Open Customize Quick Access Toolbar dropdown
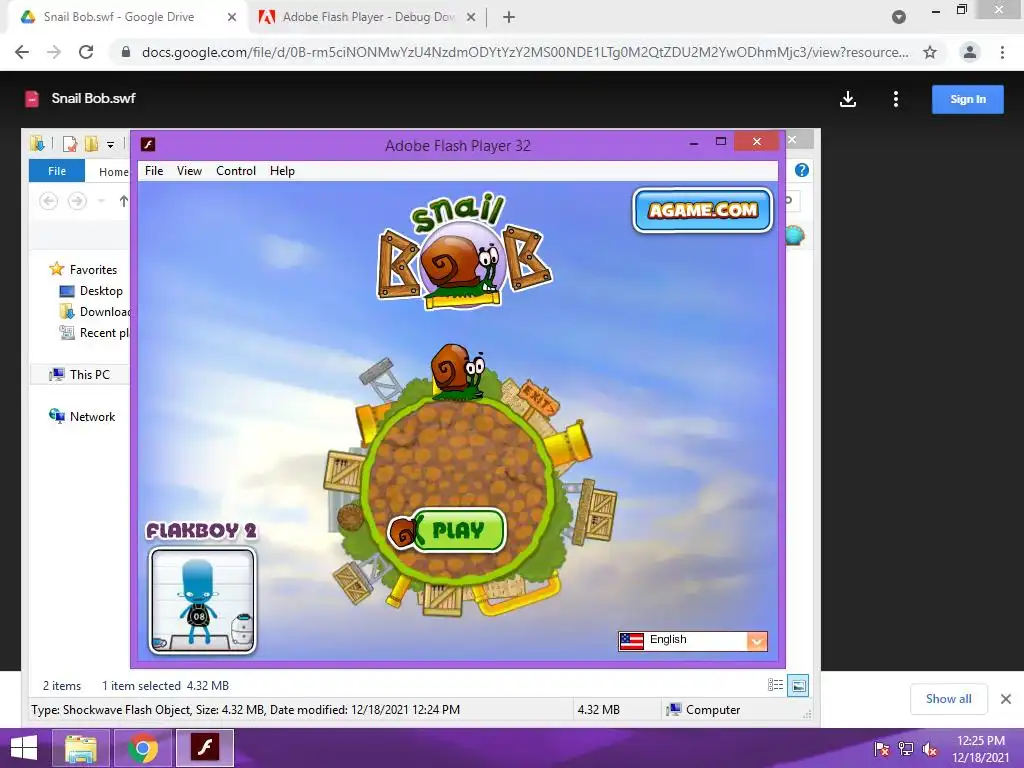The height and width of the screenshot is (768, 1024). tap(110, 144)
